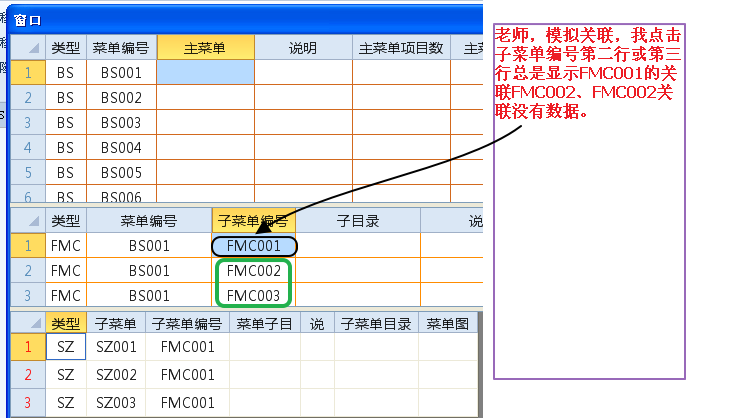Click the 子目录 column header
This screenshot has width=735, height=418.
358,221
